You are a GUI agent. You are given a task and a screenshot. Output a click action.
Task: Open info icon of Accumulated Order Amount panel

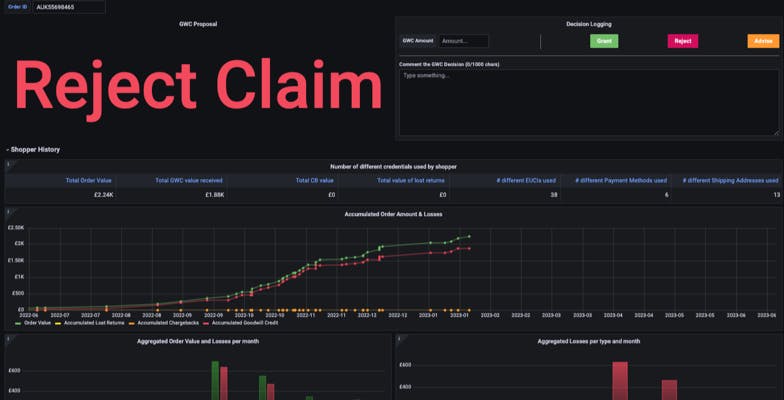(x=8, y=211)
